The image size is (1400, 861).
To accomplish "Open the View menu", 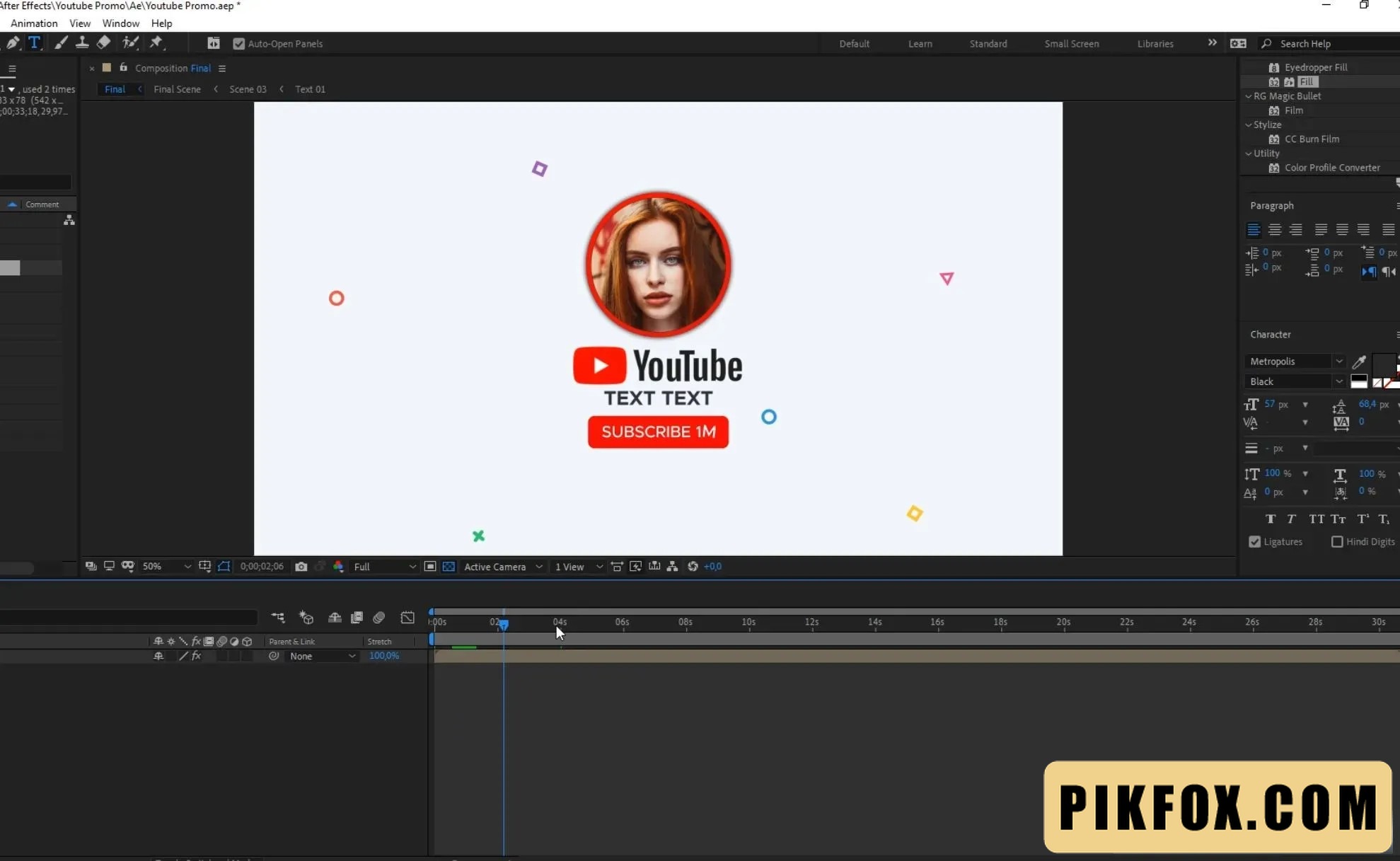I will click(80, 23).
